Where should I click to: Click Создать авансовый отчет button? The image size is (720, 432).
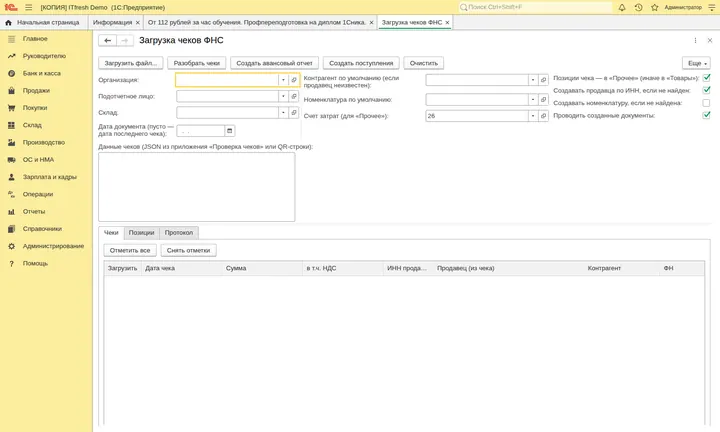(x=274, y=63)
